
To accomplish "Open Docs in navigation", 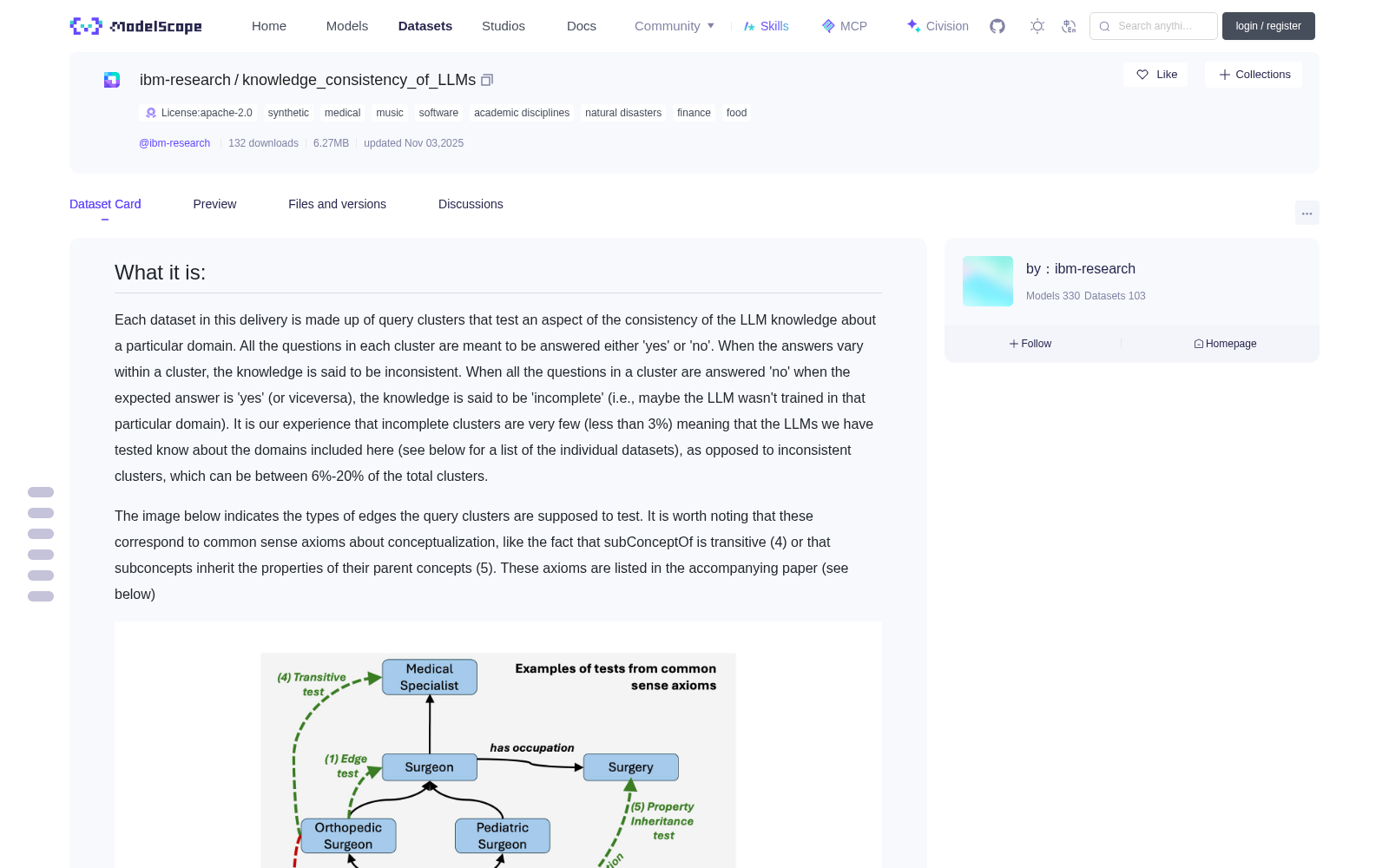I will pyautogui.click(x=582, y=26).
